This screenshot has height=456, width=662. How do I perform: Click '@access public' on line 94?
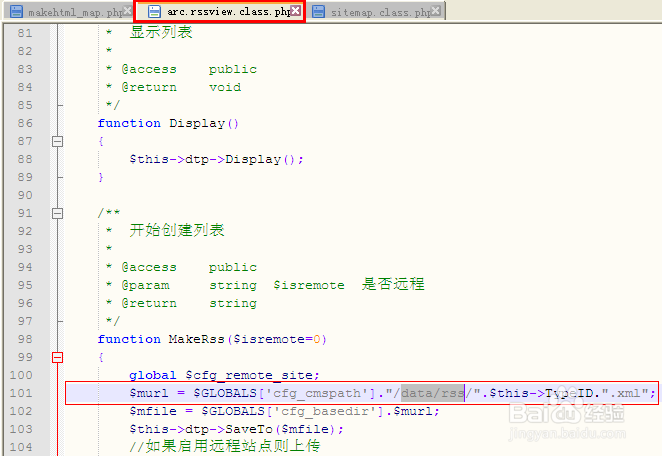(x=189, y=267)
